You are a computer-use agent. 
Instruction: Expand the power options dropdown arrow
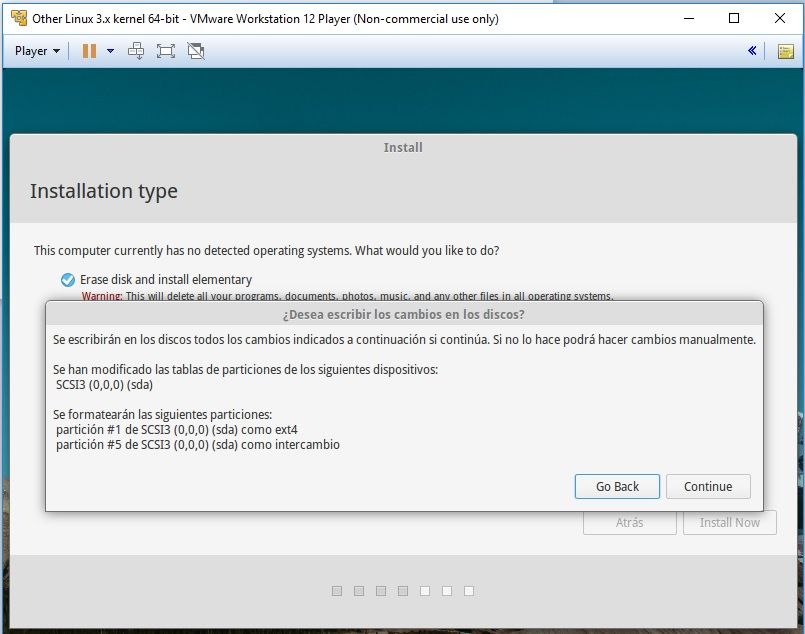point(110,51)
